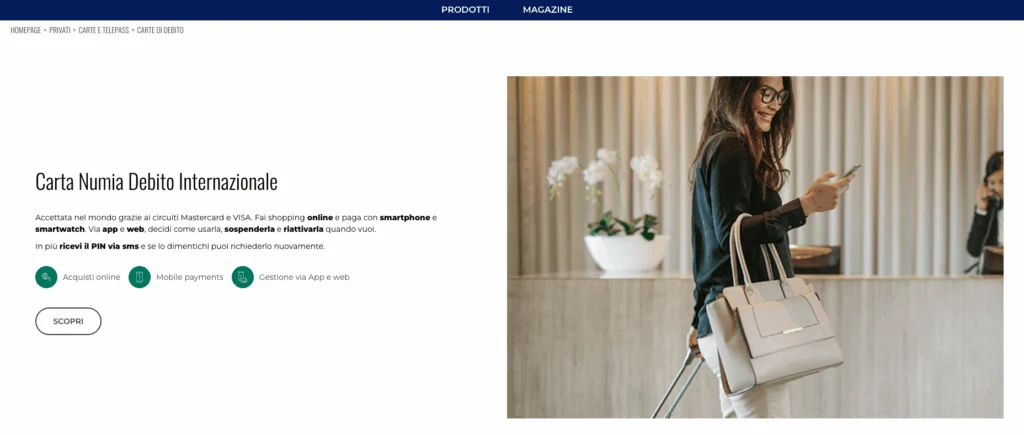Click the green Mobile payments smartphone icon
The height and width of the screenshot is (435, 1024).
pos(140,277)
